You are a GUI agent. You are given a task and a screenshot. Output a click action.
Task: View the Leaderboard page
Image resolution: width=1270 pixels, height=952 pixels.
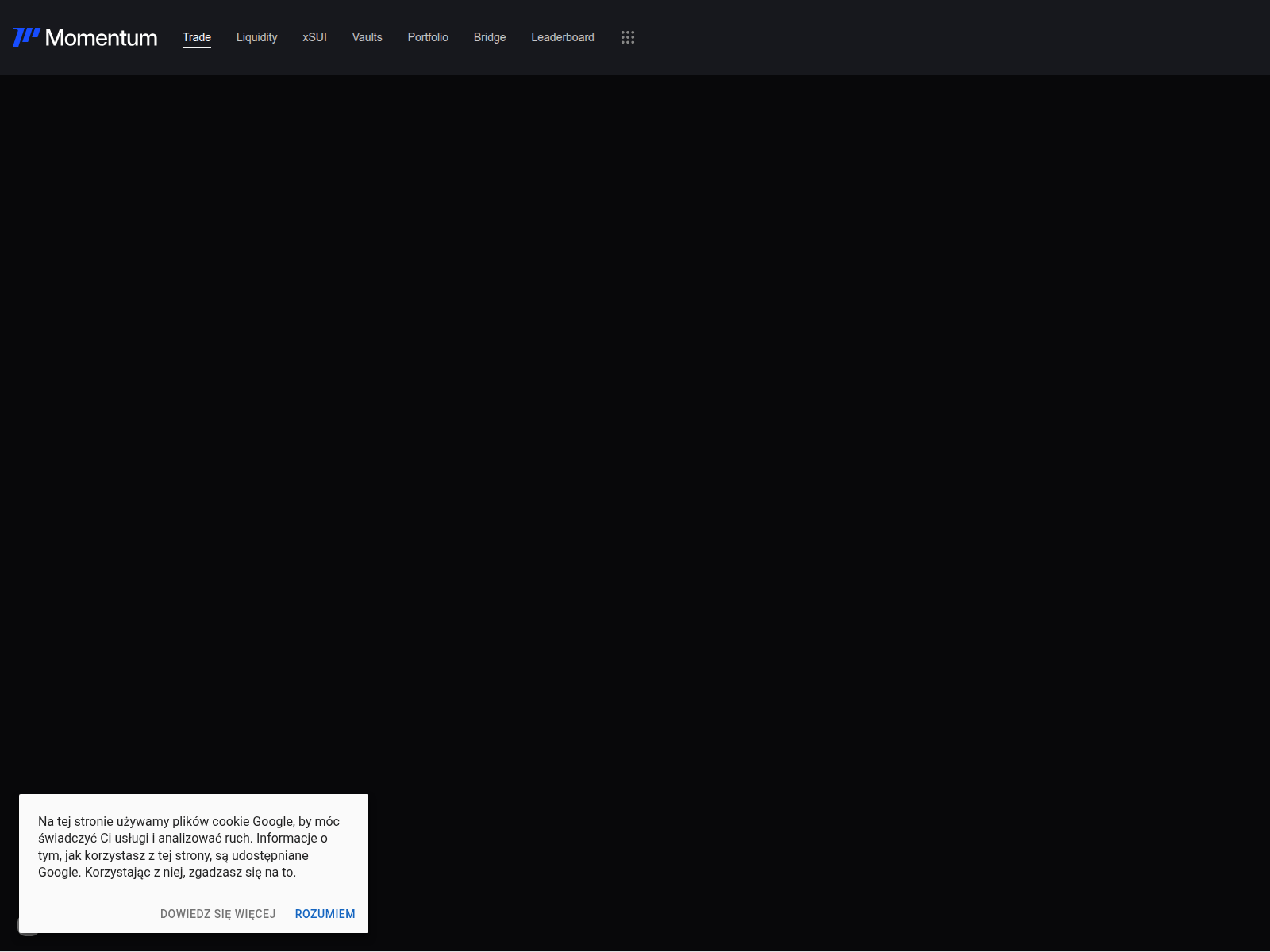563,37
